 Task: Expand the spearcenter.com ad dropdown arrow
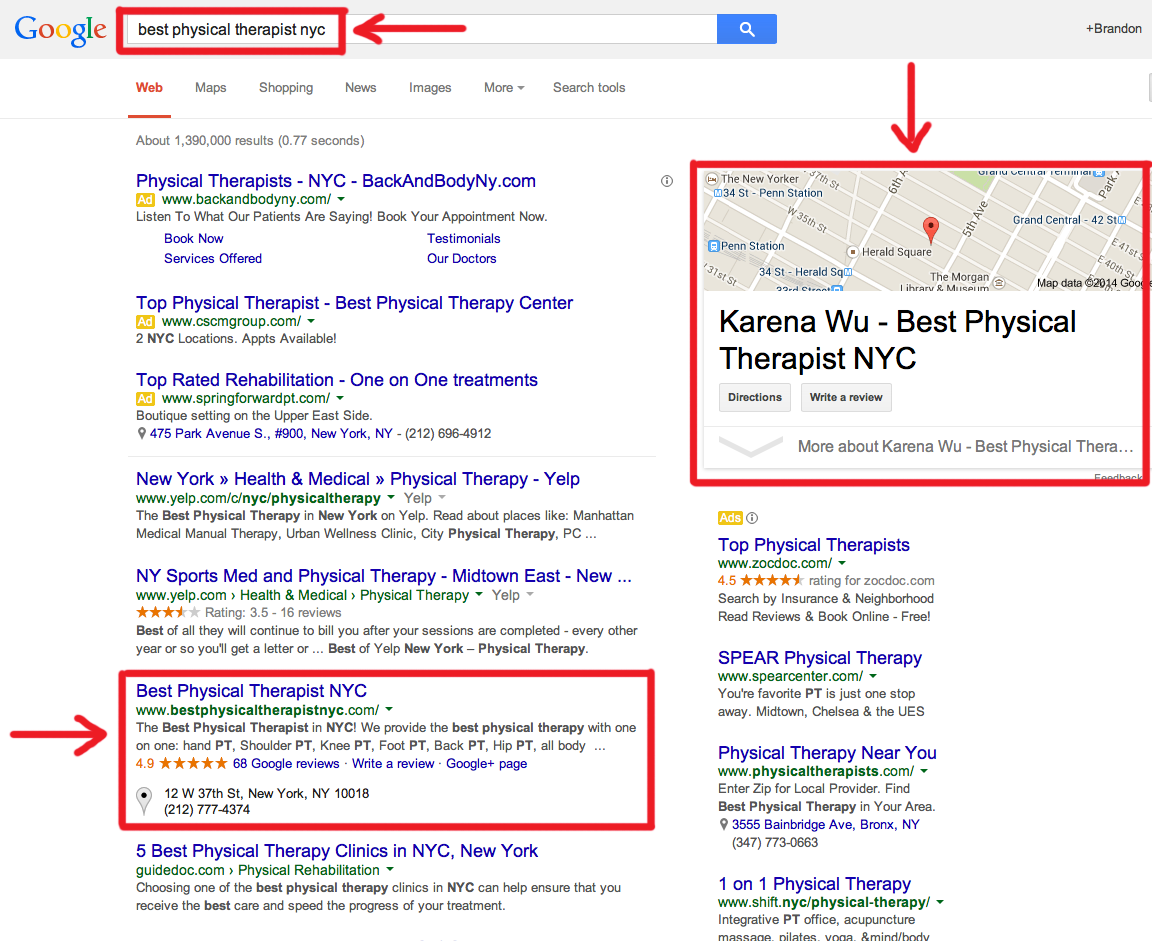(x=873, y=676)
